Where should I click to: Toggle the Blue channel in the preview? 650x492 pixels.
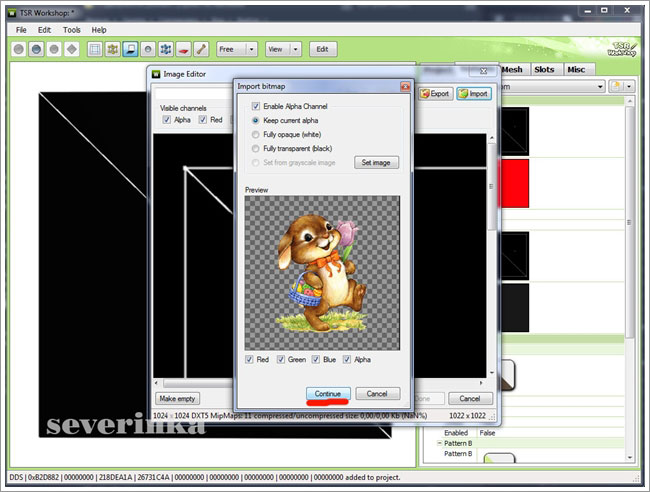coord(316,359)
